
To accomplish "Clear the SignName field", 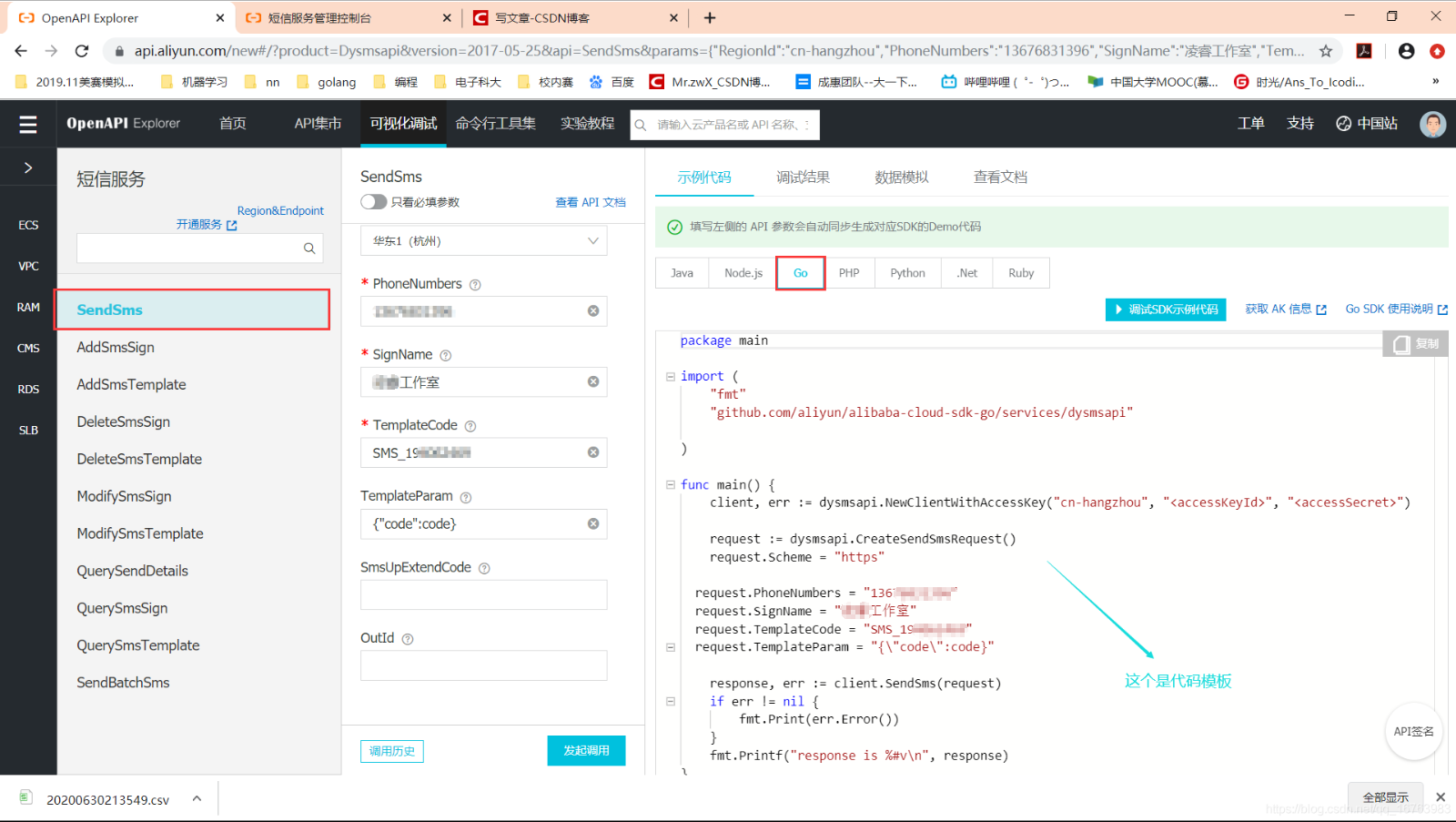I will coord(593,382).
